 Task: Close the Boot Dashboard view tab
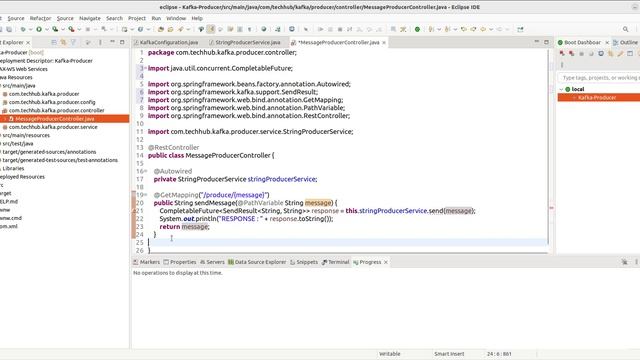[x=607, y=42]
